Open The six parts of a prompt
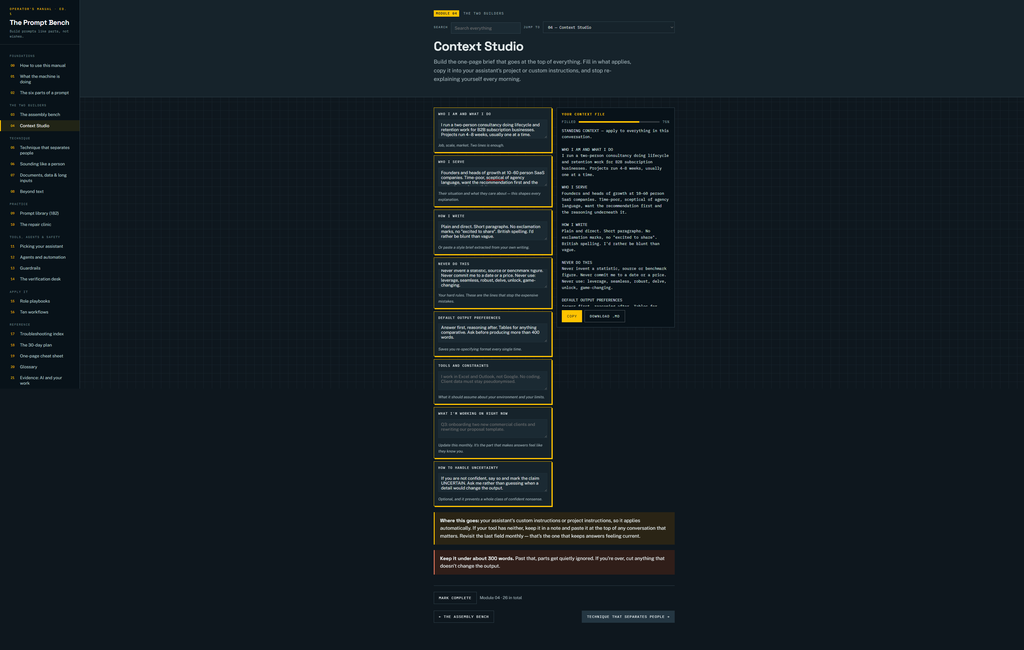 [43, 93]
